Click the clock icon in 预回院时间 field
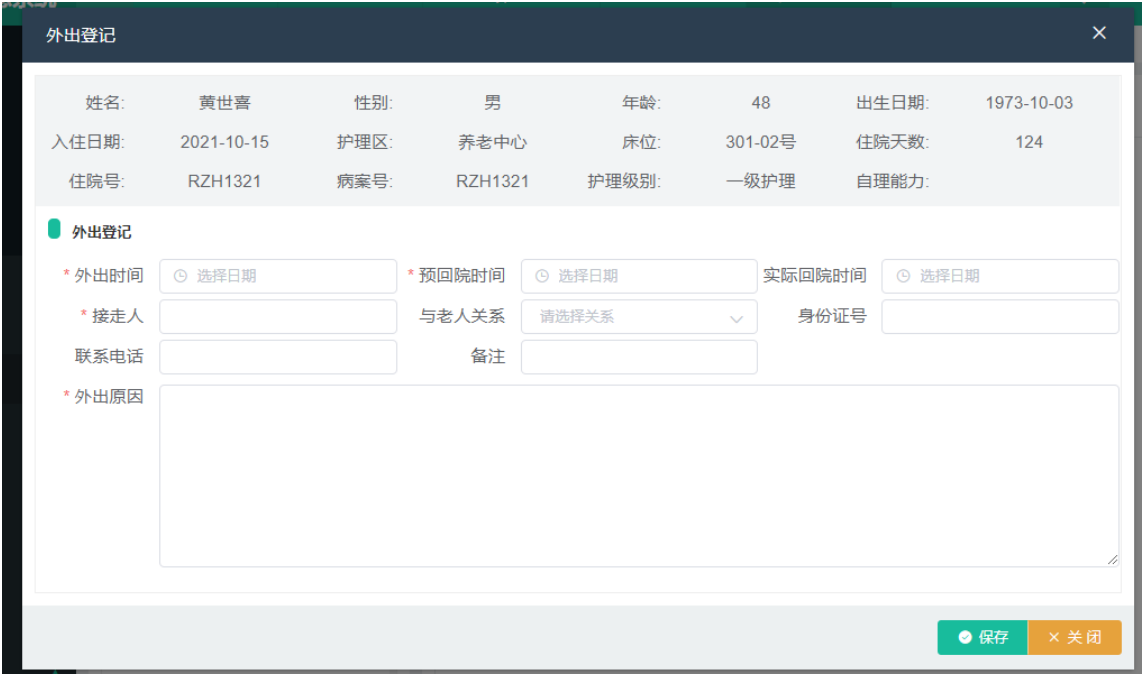Screen dimensions: 1143x674 click(x=541, y=276)
